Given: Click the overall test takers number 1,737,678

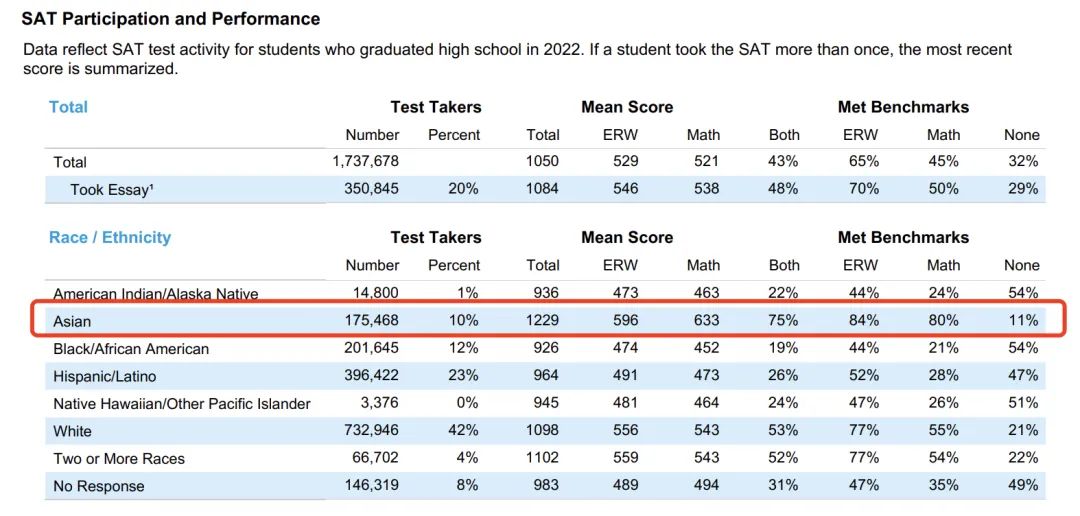Looking at the screenshot, I should pos(366,161).
